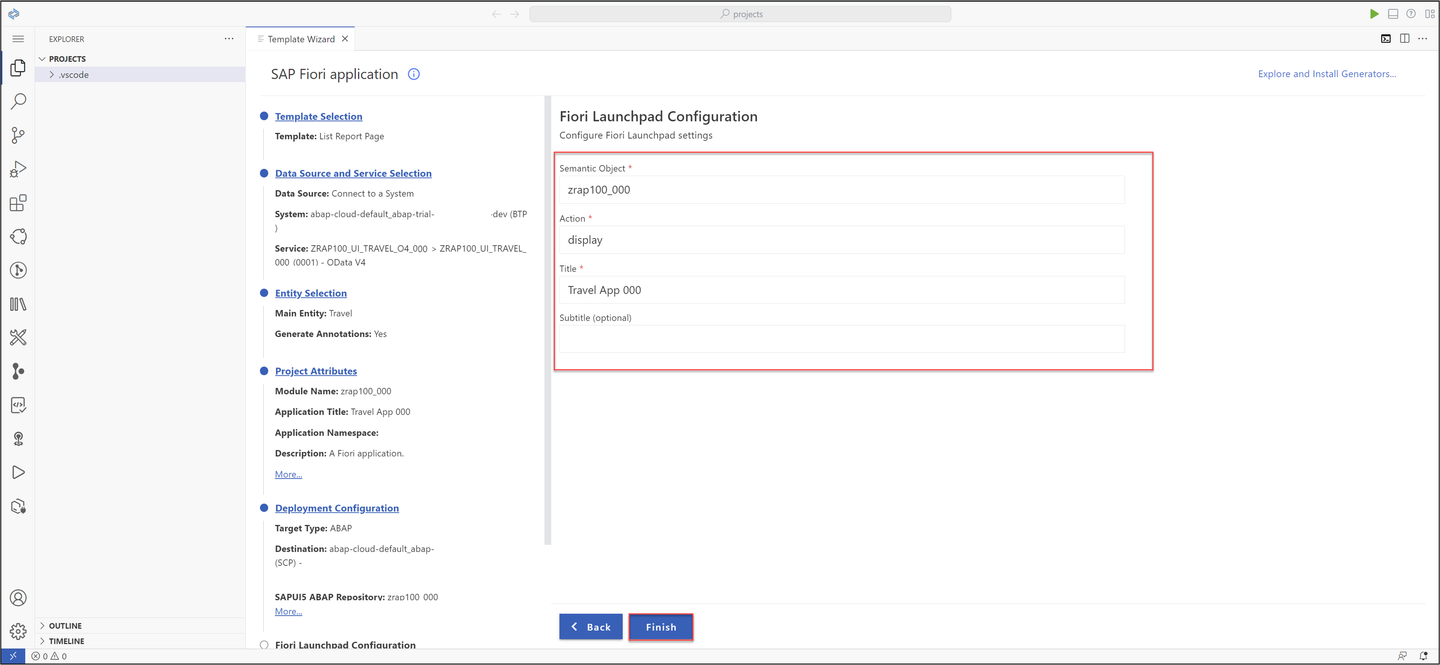Click the SAP Business Application Studio logo
Viewport: 1440px width, 665px height.
[14, 14]
